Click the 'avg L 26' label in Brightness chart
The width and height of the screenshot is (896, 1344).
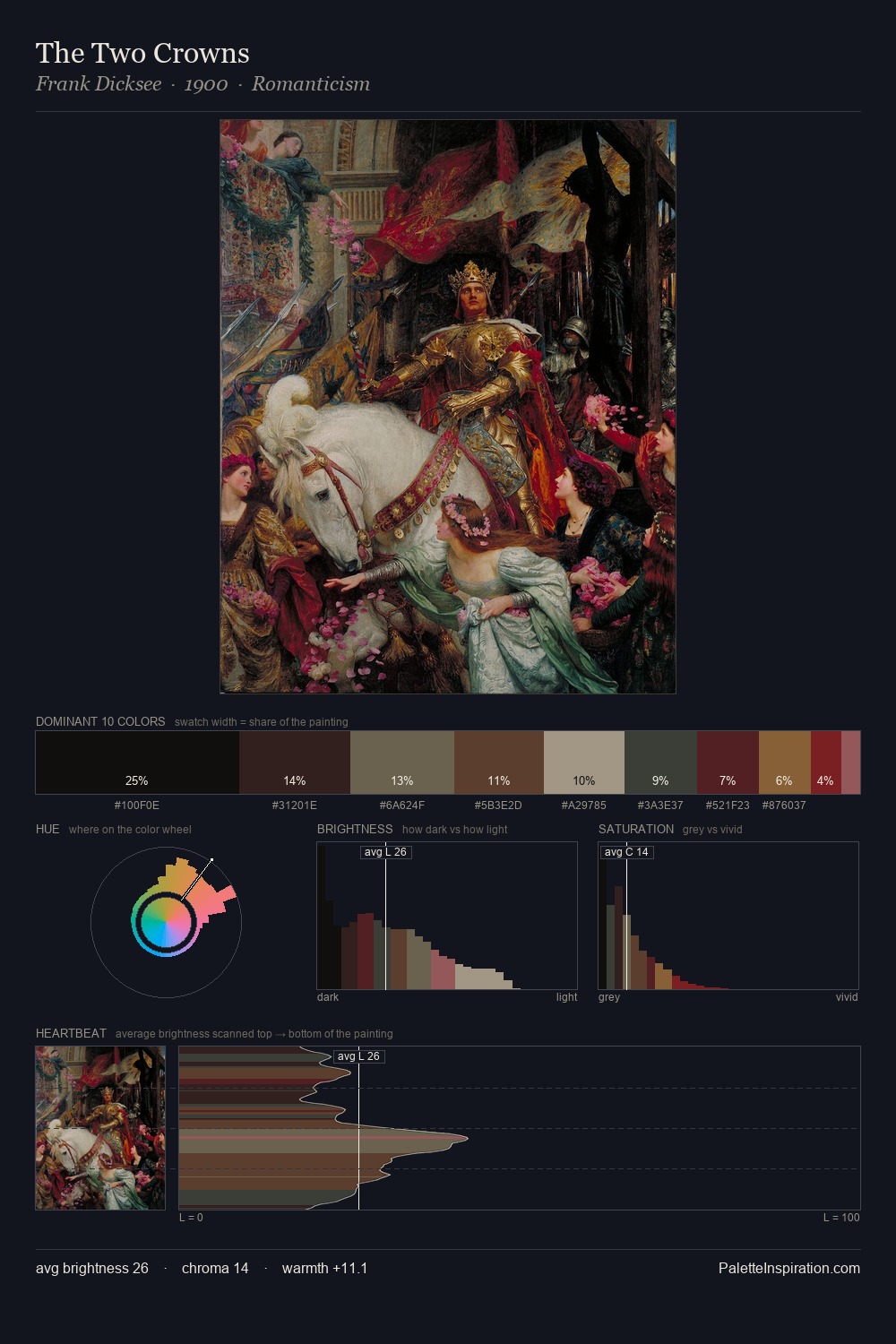click(x=385, y=852)
